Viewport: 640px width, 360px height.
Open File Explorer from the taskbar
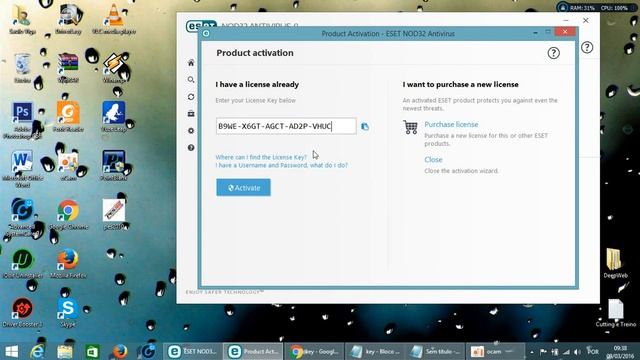tap(64, 351)
